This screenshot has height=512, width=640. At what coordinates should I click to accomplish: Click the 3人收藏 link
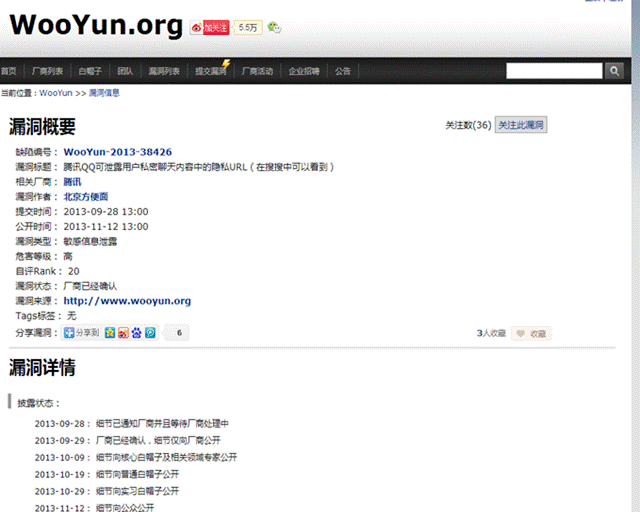pos(491,333)
